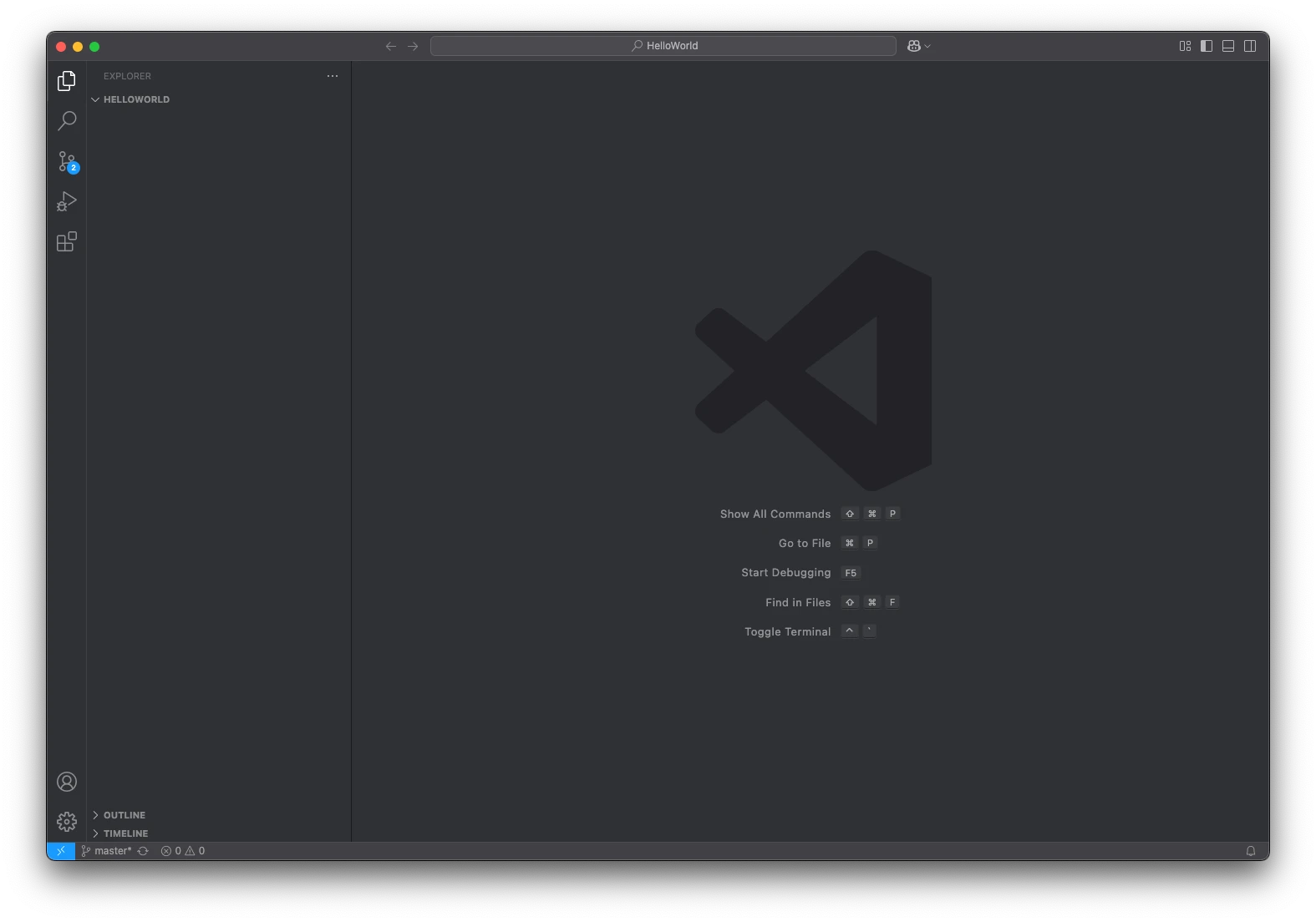This screenshot has height=922, width=1316.
Task: Toggle the primary side bar visibility
Action: [1207, 46]
